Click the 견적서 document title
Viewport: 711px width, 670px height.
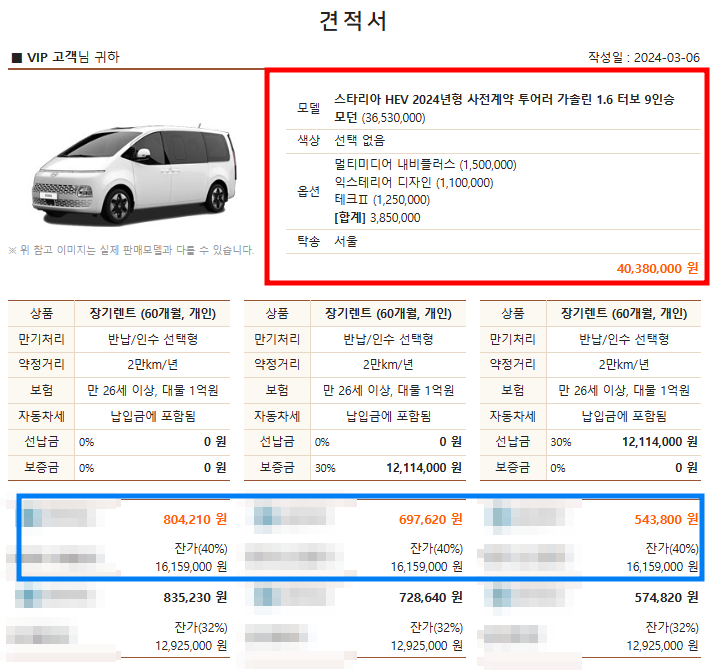tap(353, 21)
